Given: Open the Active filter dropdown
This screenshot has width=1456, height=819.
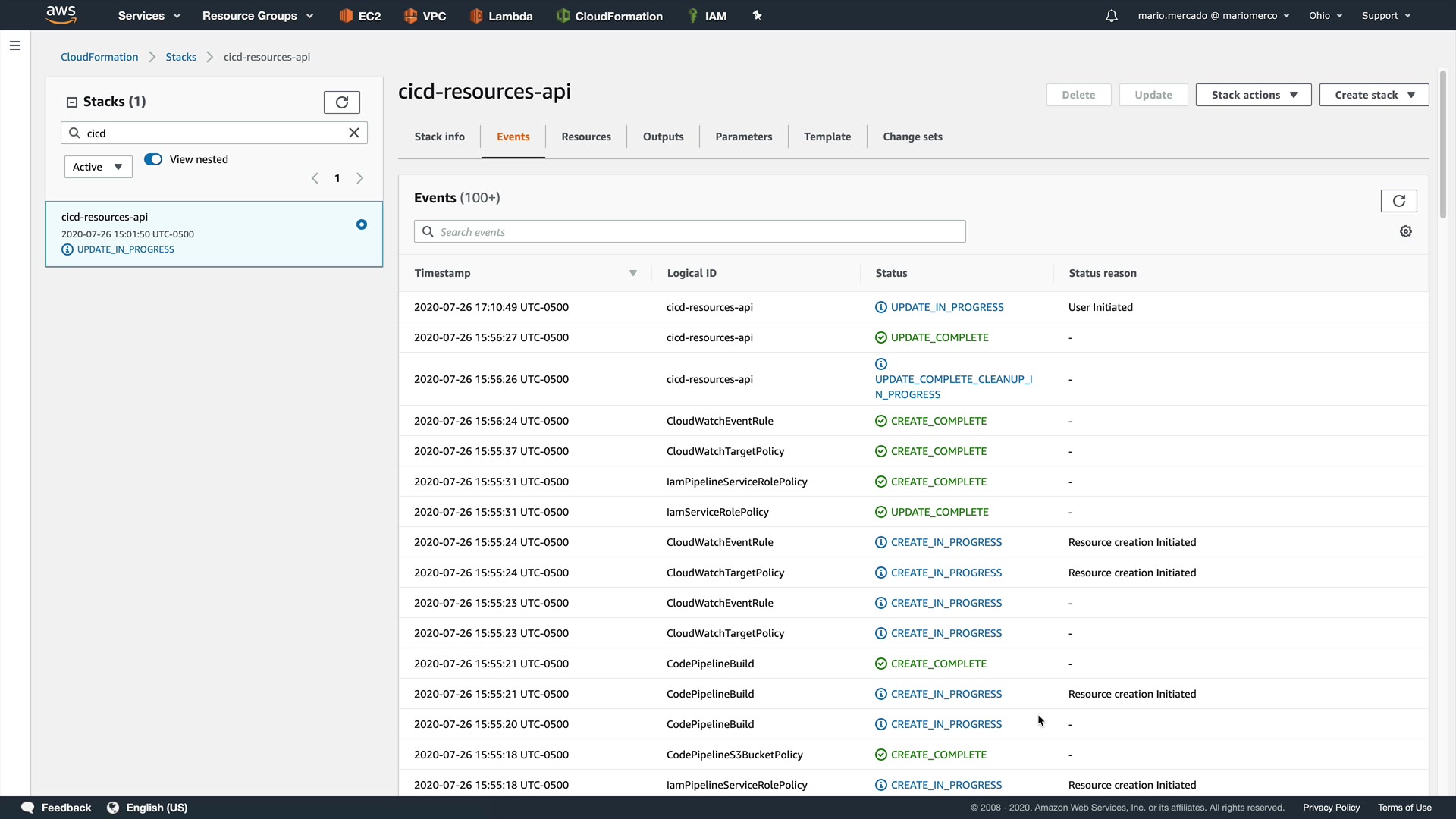Looking at the screenshot, I should 98,167.
